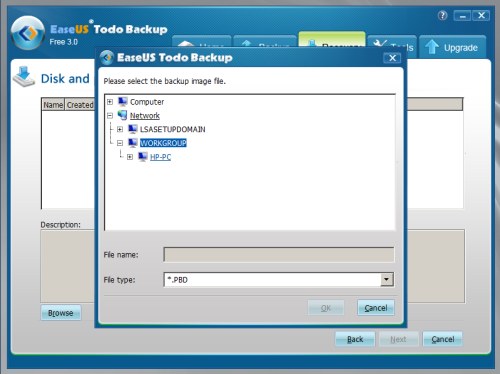The height and width of the screenshot is (374, 500).
Task: Select the Network tree item label
Action: [x=145, y=115]
